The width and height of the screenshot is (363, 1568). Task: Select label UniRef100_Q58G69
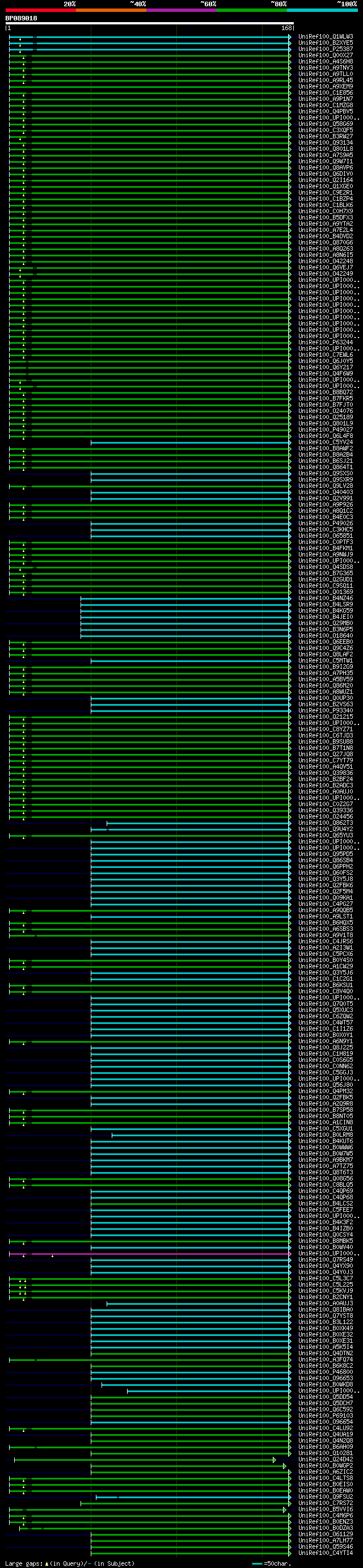tap(325, 124)
